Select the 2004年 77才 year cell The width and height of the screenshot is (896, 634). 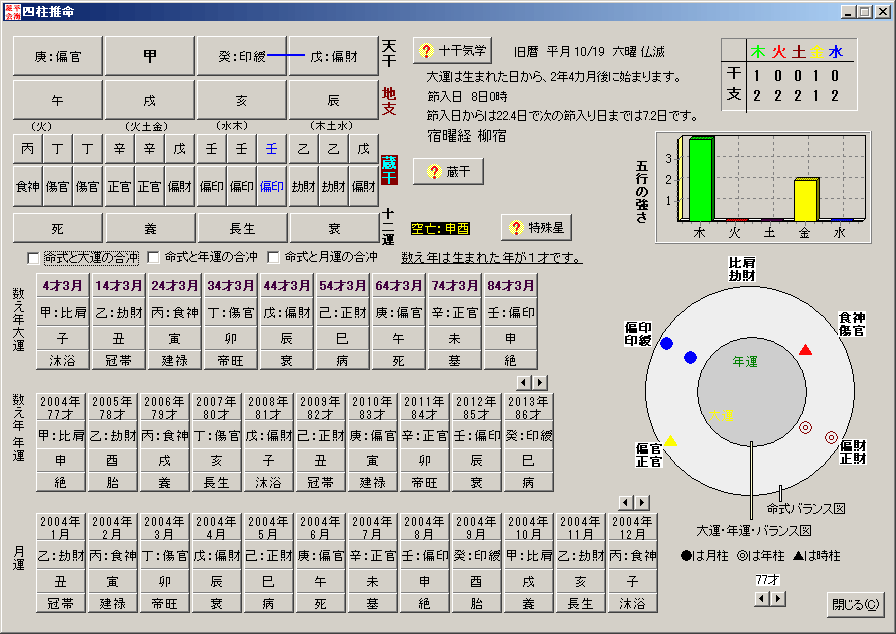click(61, 407)
